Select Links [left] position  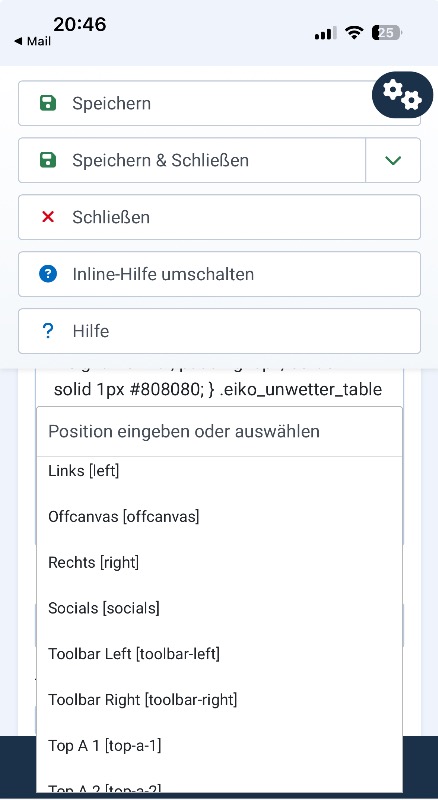220,471
